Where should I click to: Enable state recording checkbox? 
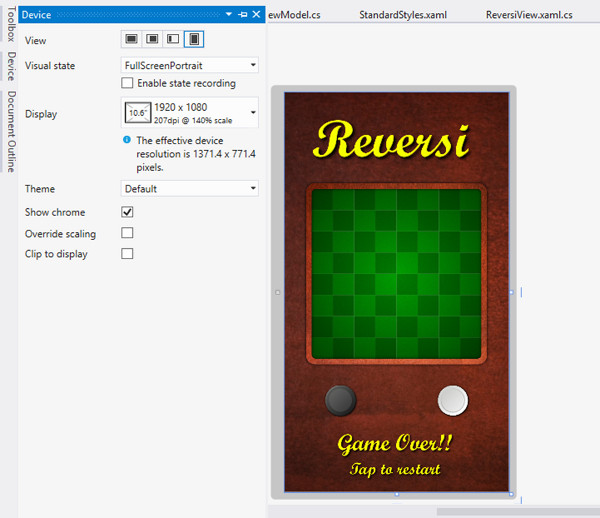127,83
